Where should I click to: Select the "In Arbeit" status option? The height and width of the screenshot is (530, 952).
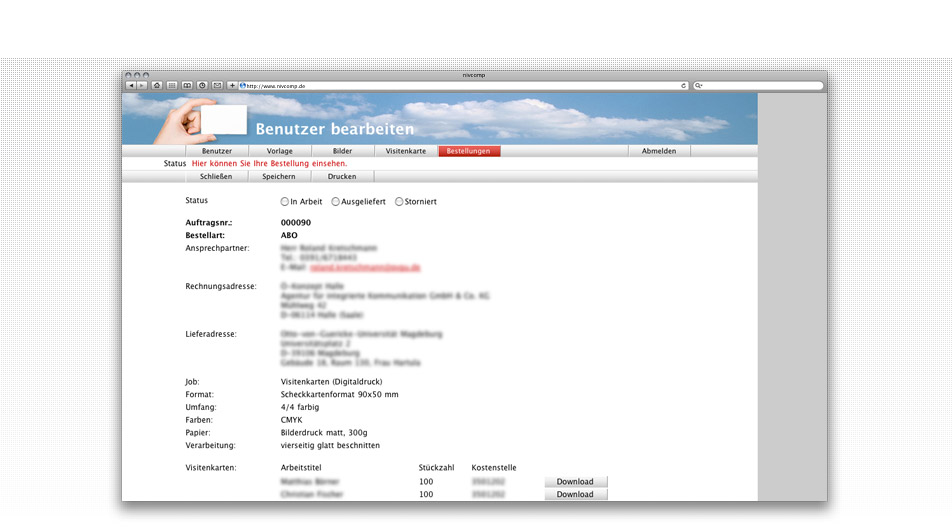285,202
